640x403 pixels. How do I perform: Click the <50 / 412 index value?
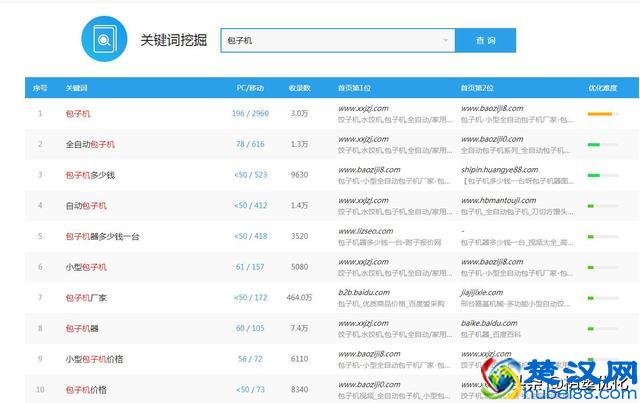click(x=250, y=205)
